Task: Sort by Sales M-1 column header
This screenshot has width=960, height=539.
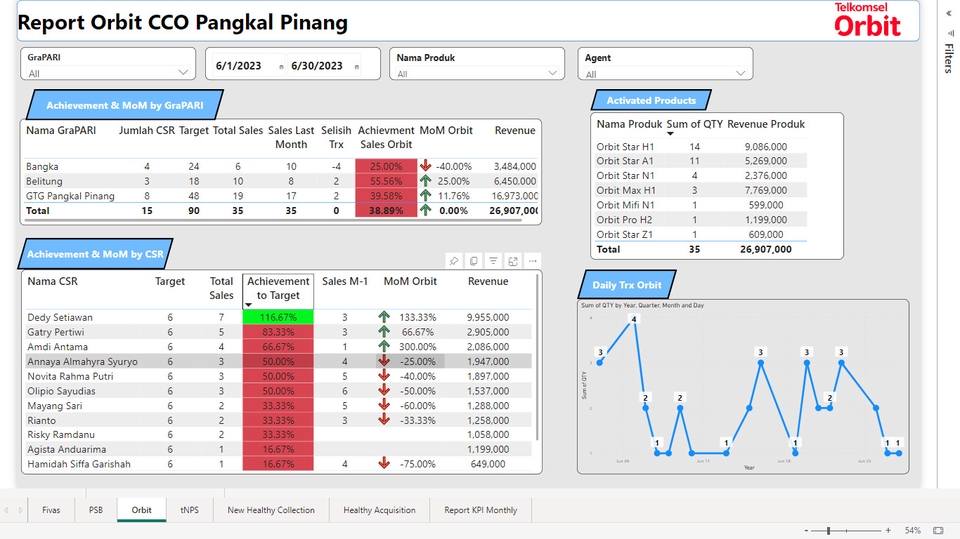Action: coord(345,281)
